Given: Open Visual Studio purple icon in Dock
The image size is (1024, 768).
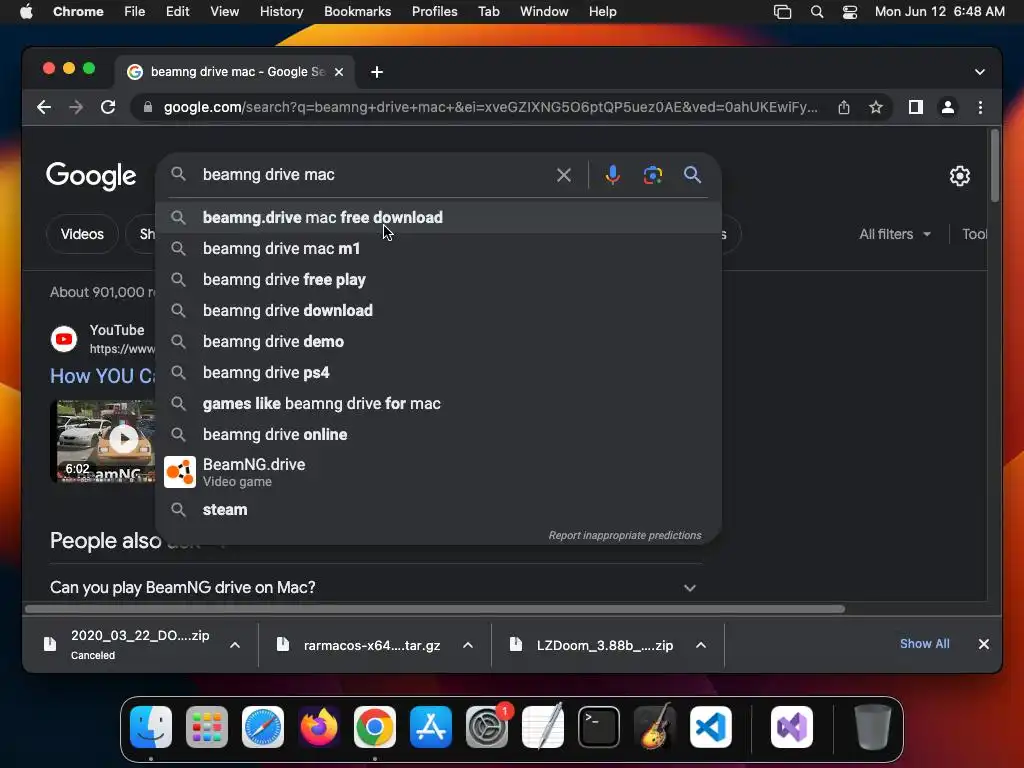Looking at the screenshot, I should pyautogui.click(x=792, y=727).
